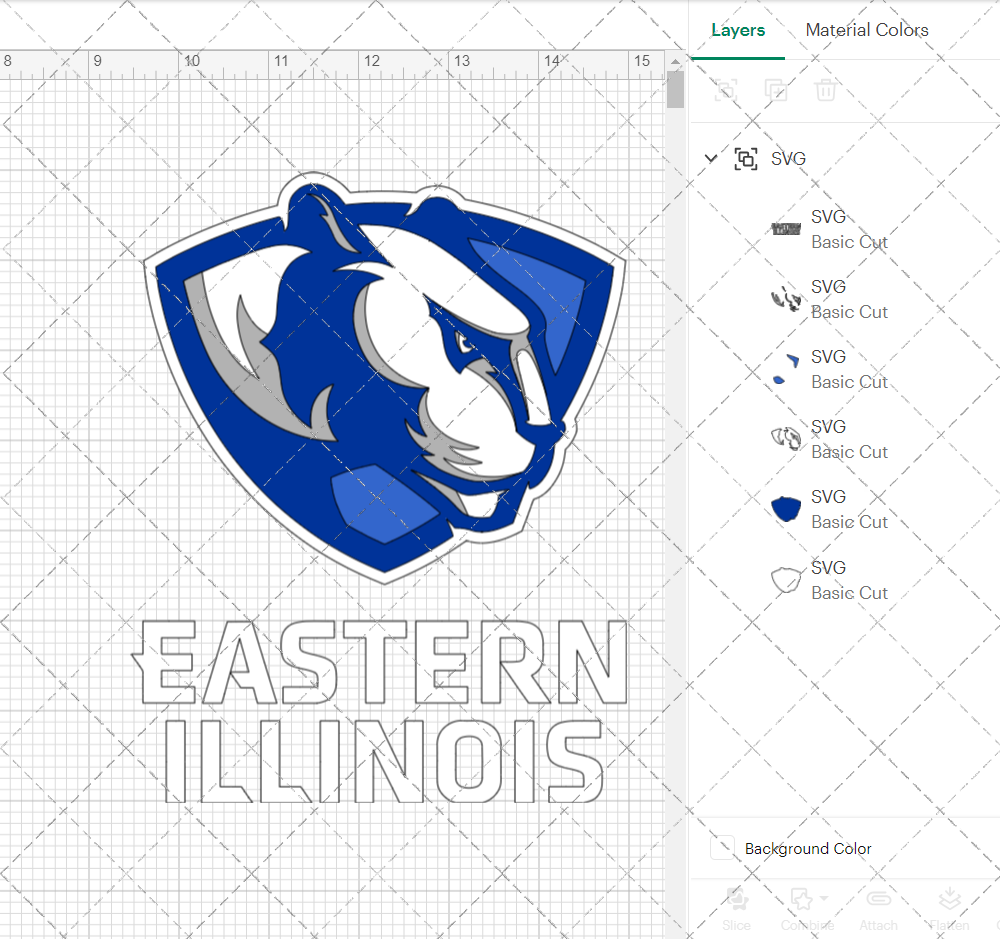Click the SVG group label
Screen dimensions: 1000x939
coord(788,158)
